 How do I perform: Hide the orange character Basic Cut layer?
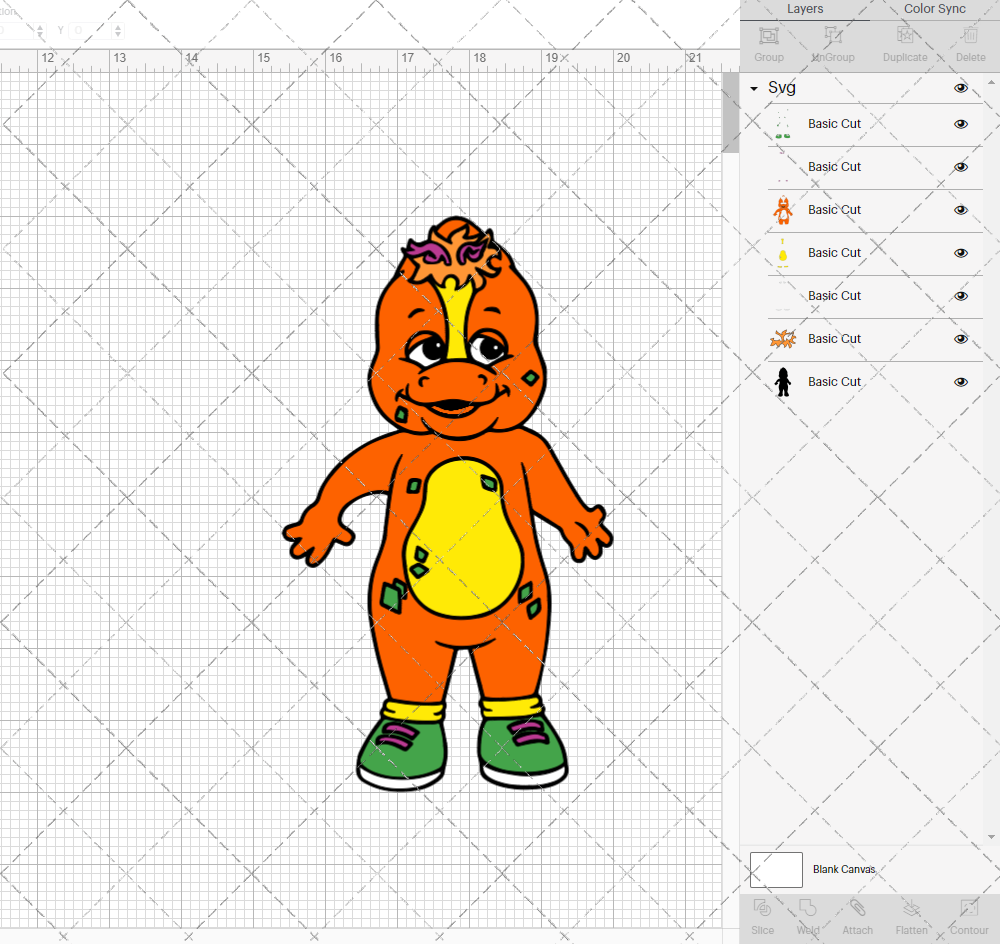[960, 209]
